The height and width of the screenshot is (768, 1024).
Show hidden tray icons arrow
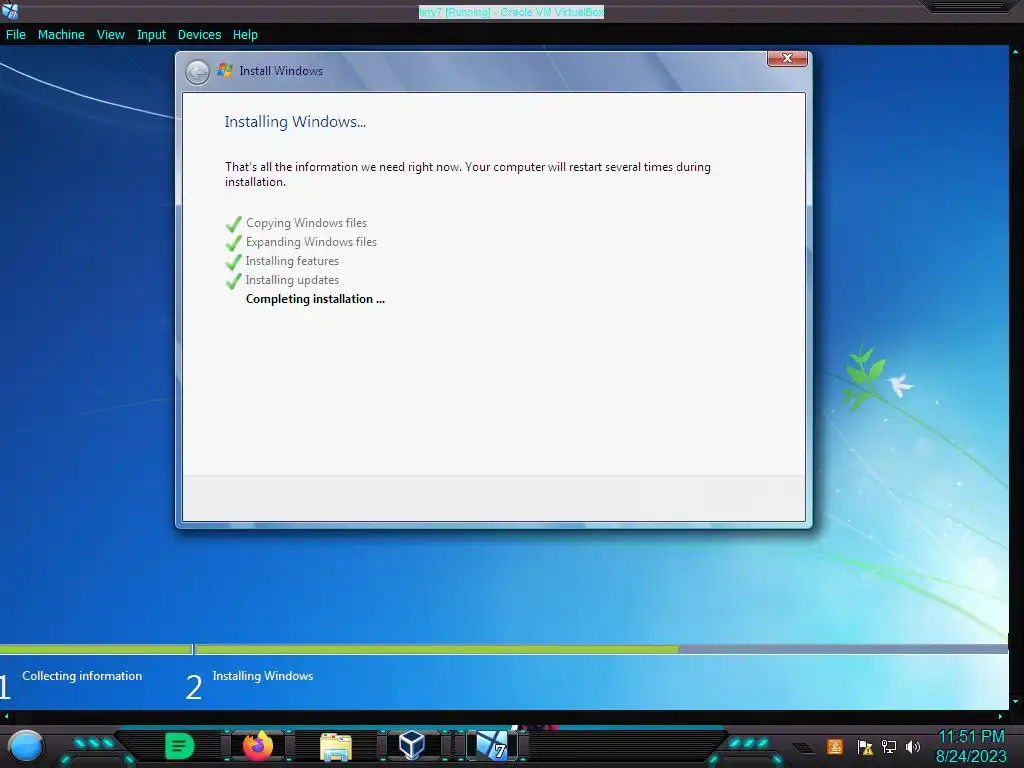(x=803, y=748)
